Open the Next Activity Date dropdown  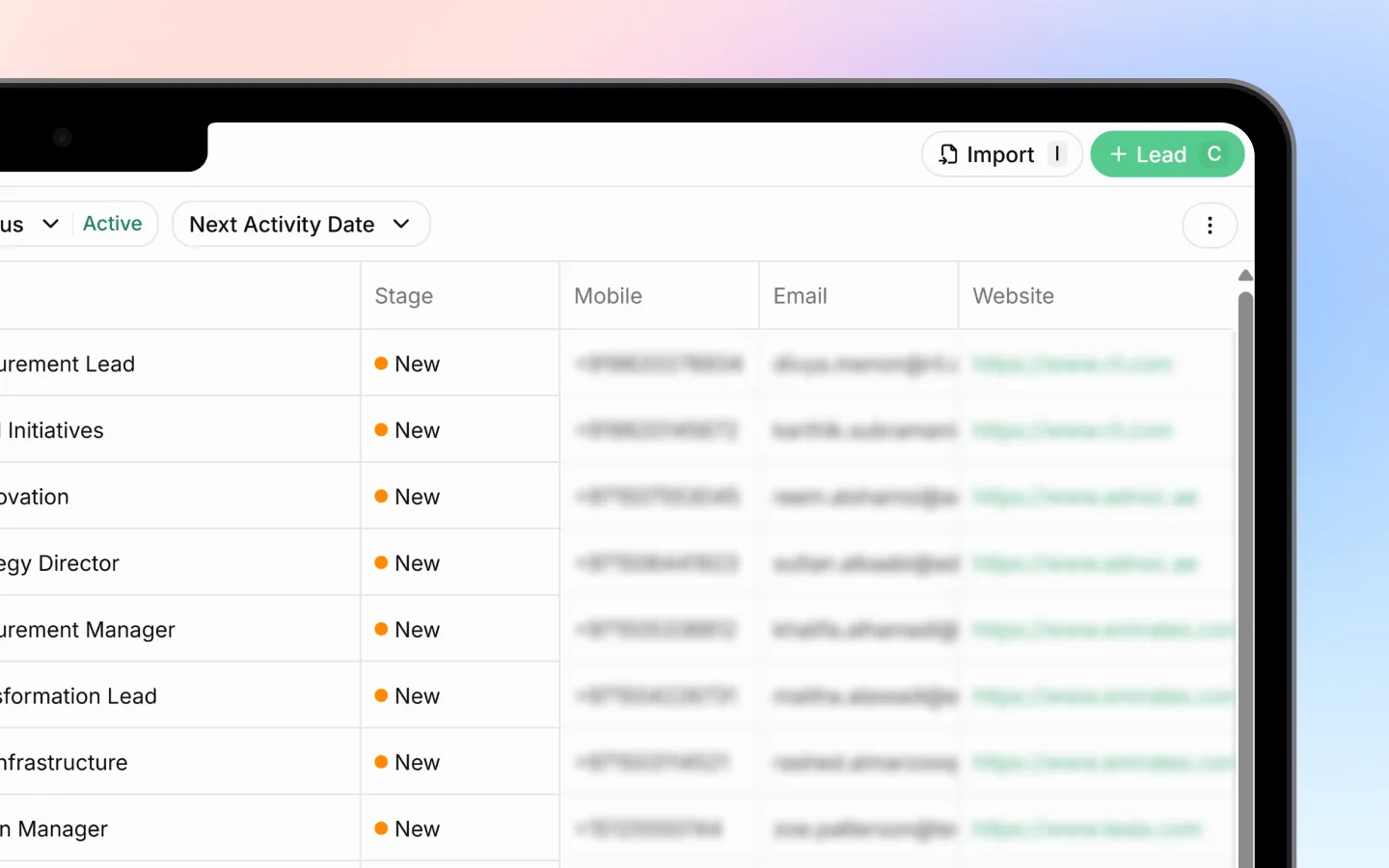point(301,225)
